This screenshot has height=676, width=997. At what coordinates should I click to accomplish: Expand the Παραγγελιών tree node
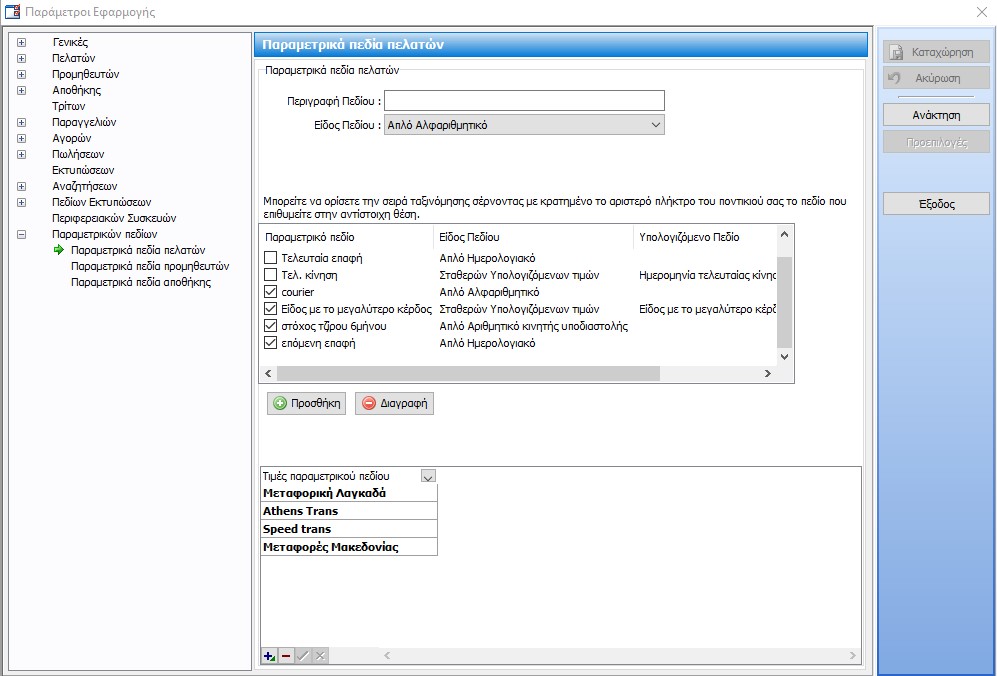(22, 122)
